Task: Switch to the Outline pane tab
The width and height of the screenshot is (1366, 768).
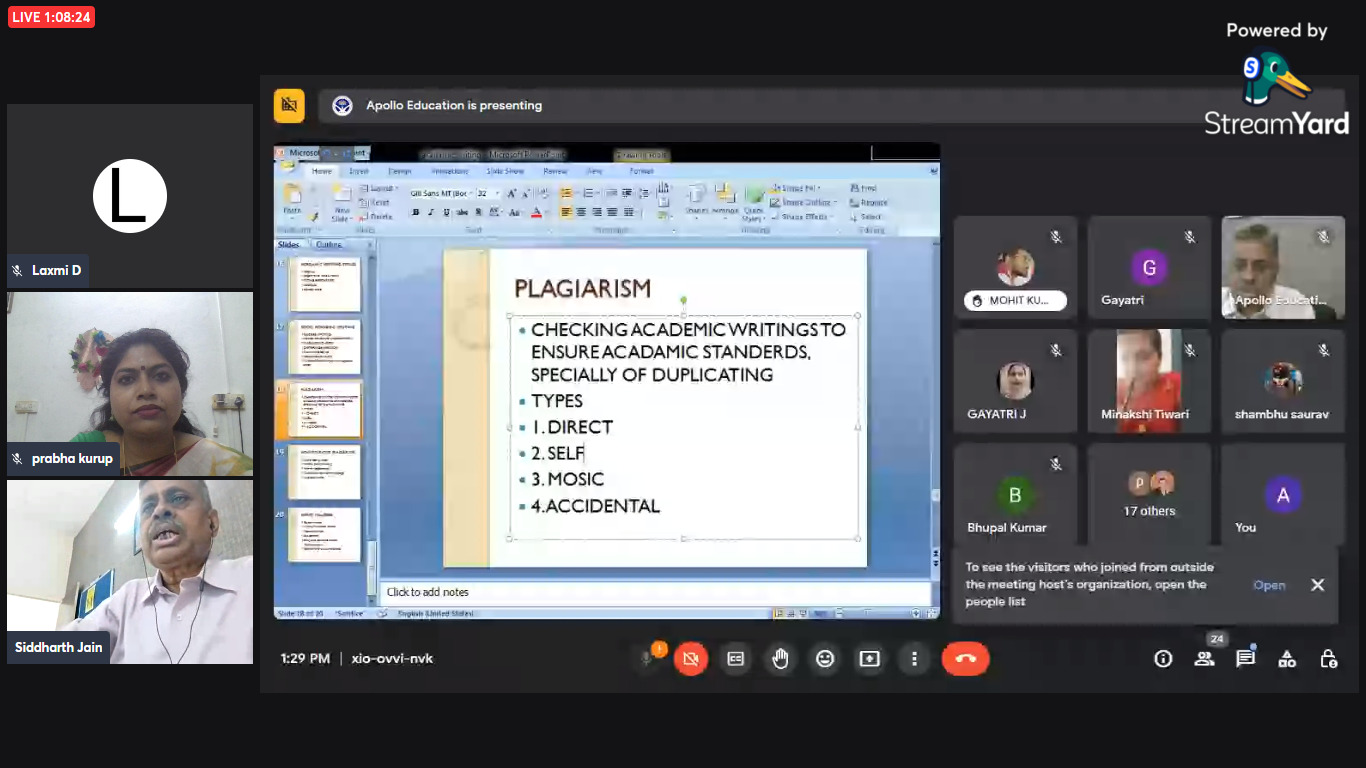Action: [329, 244]
